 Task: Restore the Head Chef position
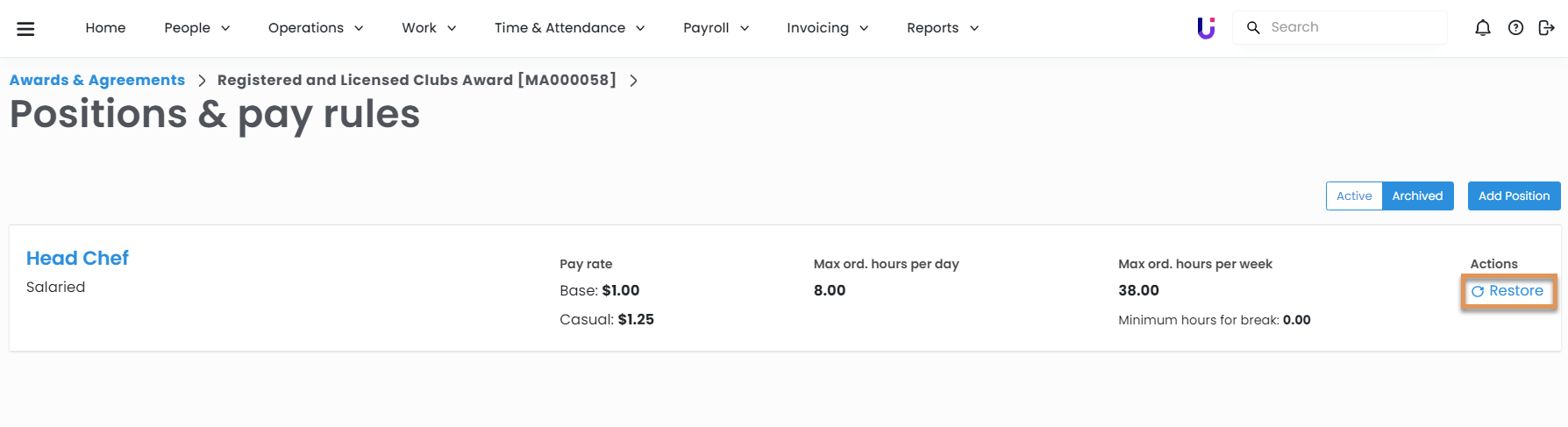(1508, 291)
